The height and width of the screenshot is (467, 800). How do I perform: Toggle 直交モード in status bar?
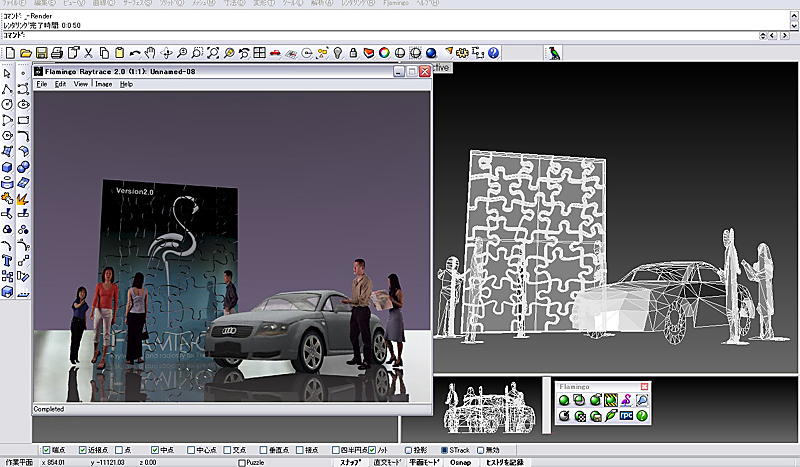pos(387,462)
